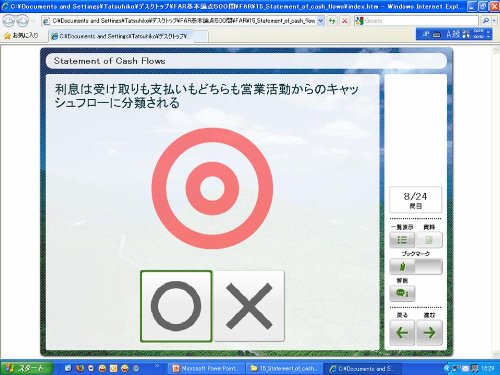
Task: Stop loading with the red X icon
Action: coord(345,21)
